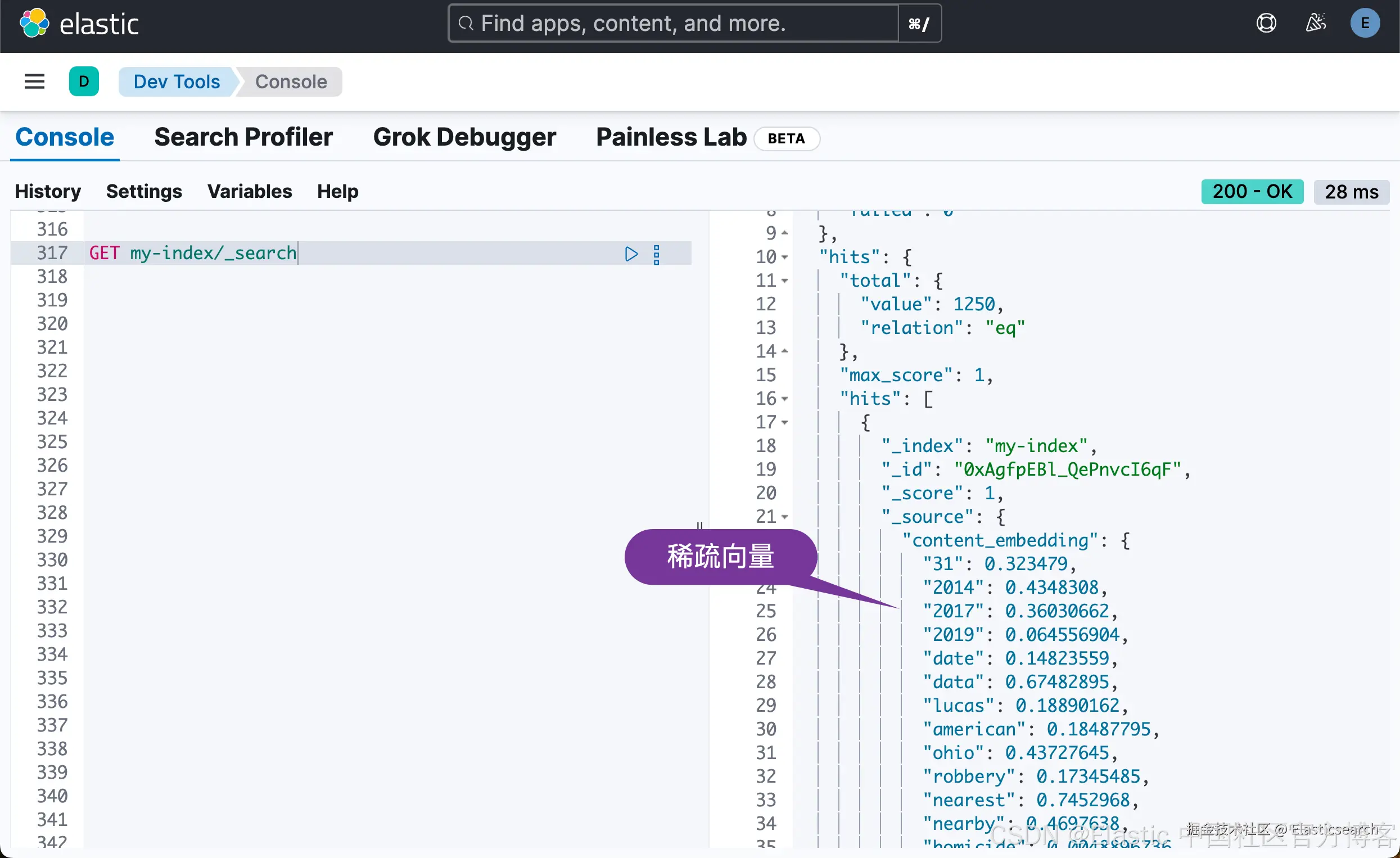Collapse the hits array at line 16
This screenshot has height=858, width=1400.
pyautogui.click(x=785, y=399)
